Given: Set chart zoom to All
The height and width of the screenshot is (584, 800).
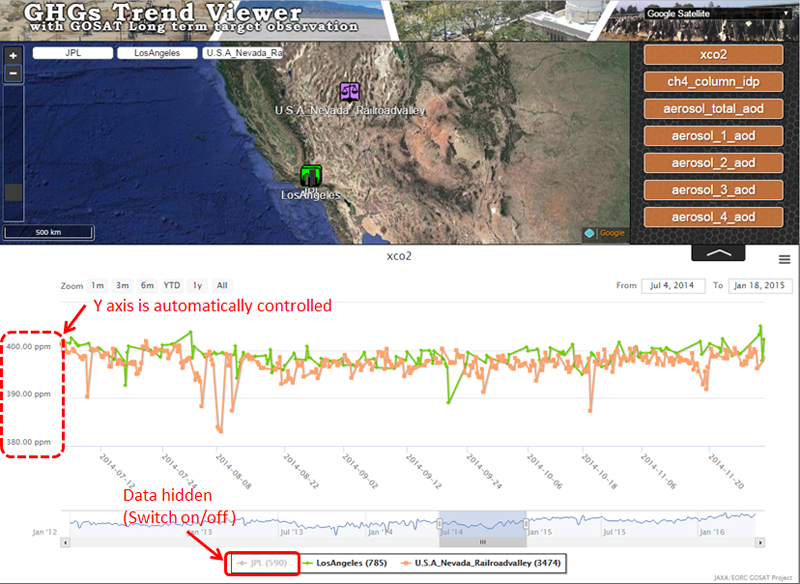Looking at the screenshot, I should [222, 286].
